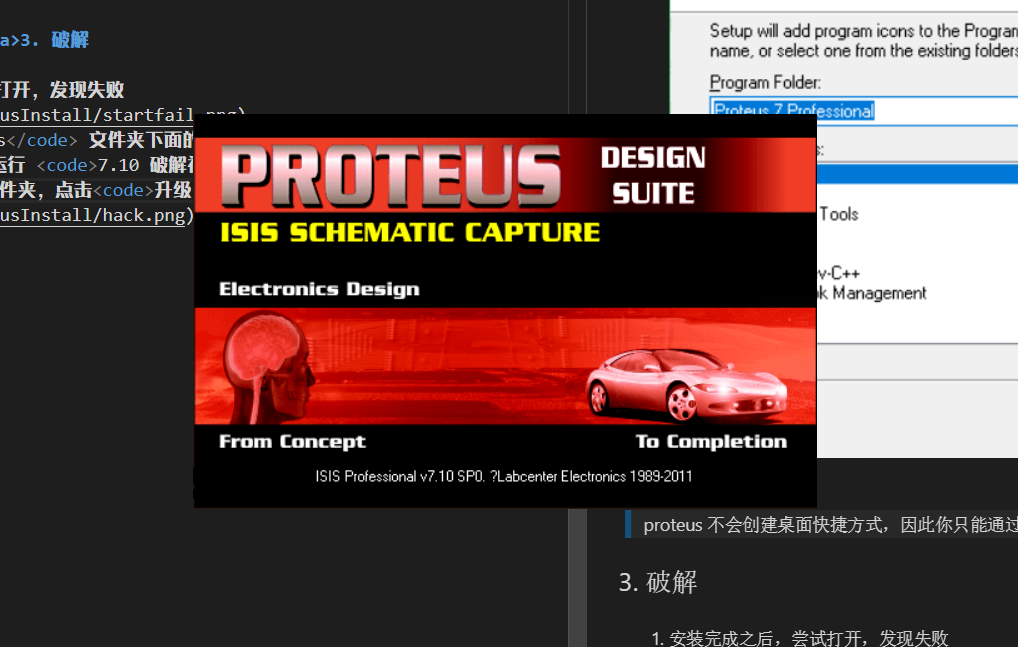The image size is (1018, 647).
Task: Click the From Concept caption
Action: click(x=292, y=441)
